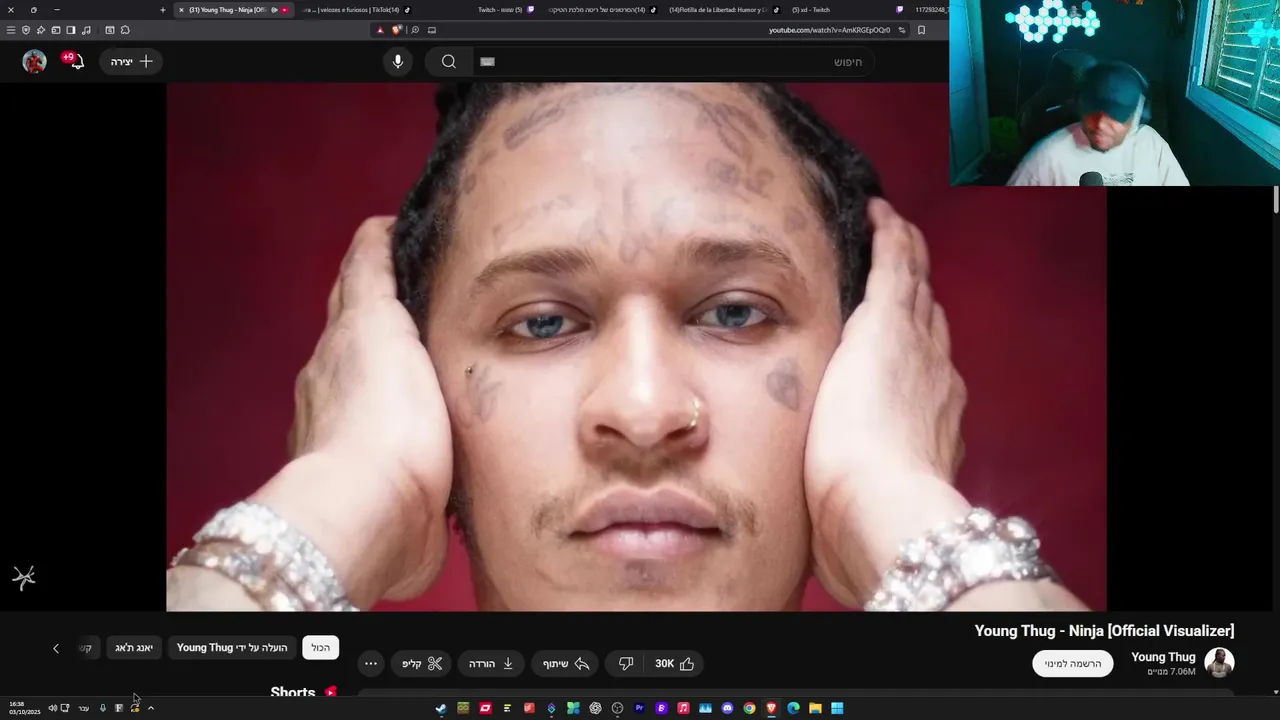Open Discord from the taskbar

point(727,708)
